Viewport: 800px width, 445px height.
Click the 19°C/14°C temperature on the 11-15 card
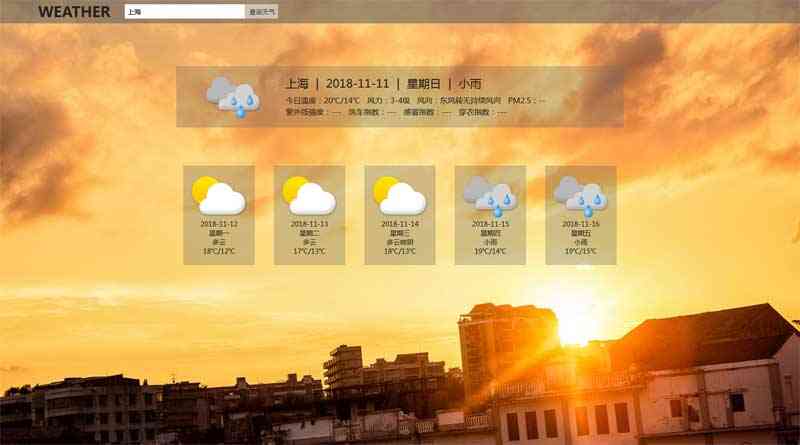point(490,251)
